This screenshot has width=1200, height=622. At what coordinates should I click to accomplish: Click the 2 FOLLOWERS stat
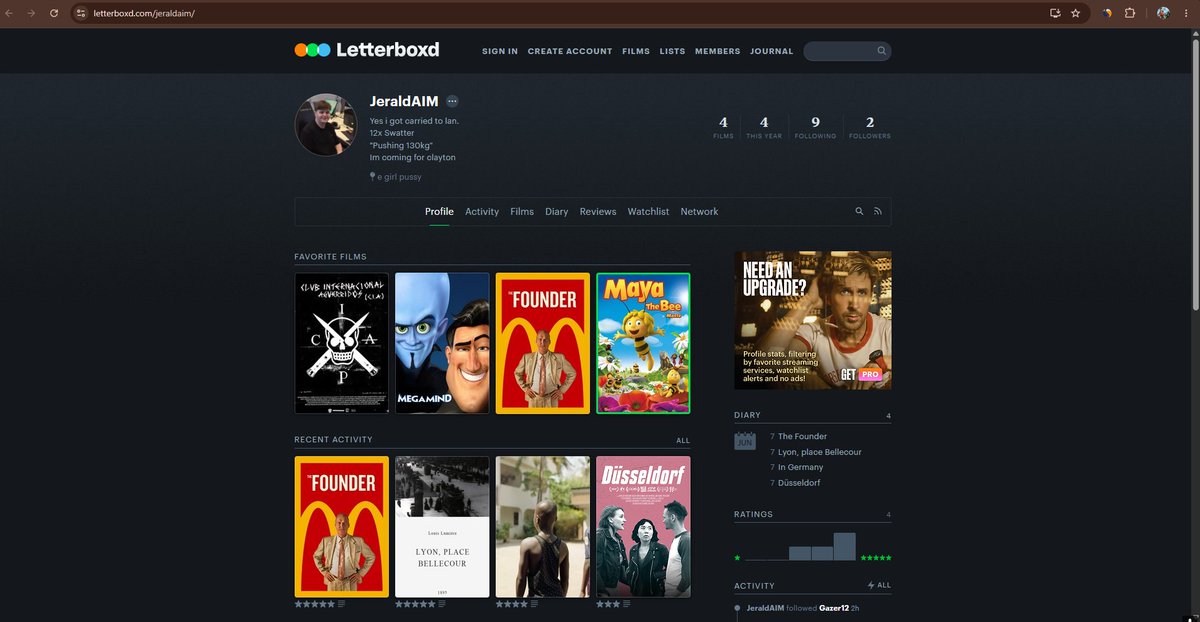(x=870, y=127)
